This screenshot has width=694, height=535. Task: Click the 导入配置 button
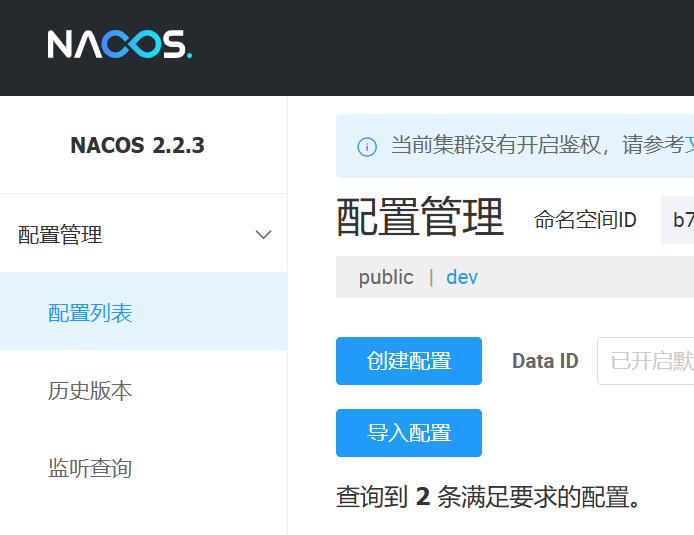(x=409, y=433)
